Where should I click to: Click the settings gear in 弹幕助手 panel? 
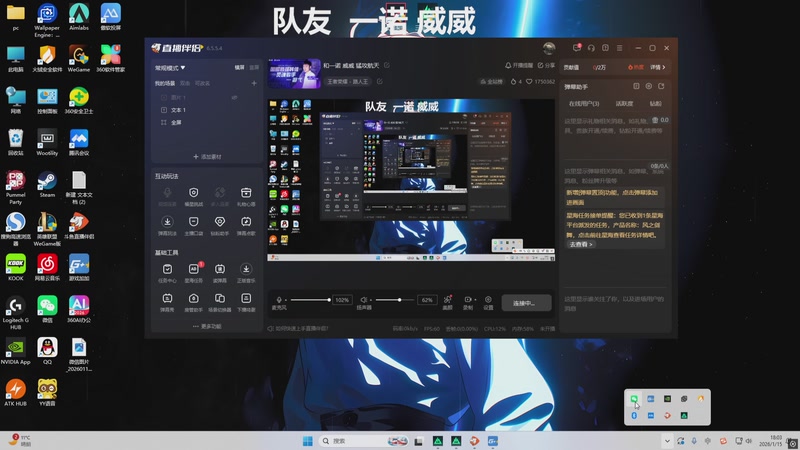(648, 86)
